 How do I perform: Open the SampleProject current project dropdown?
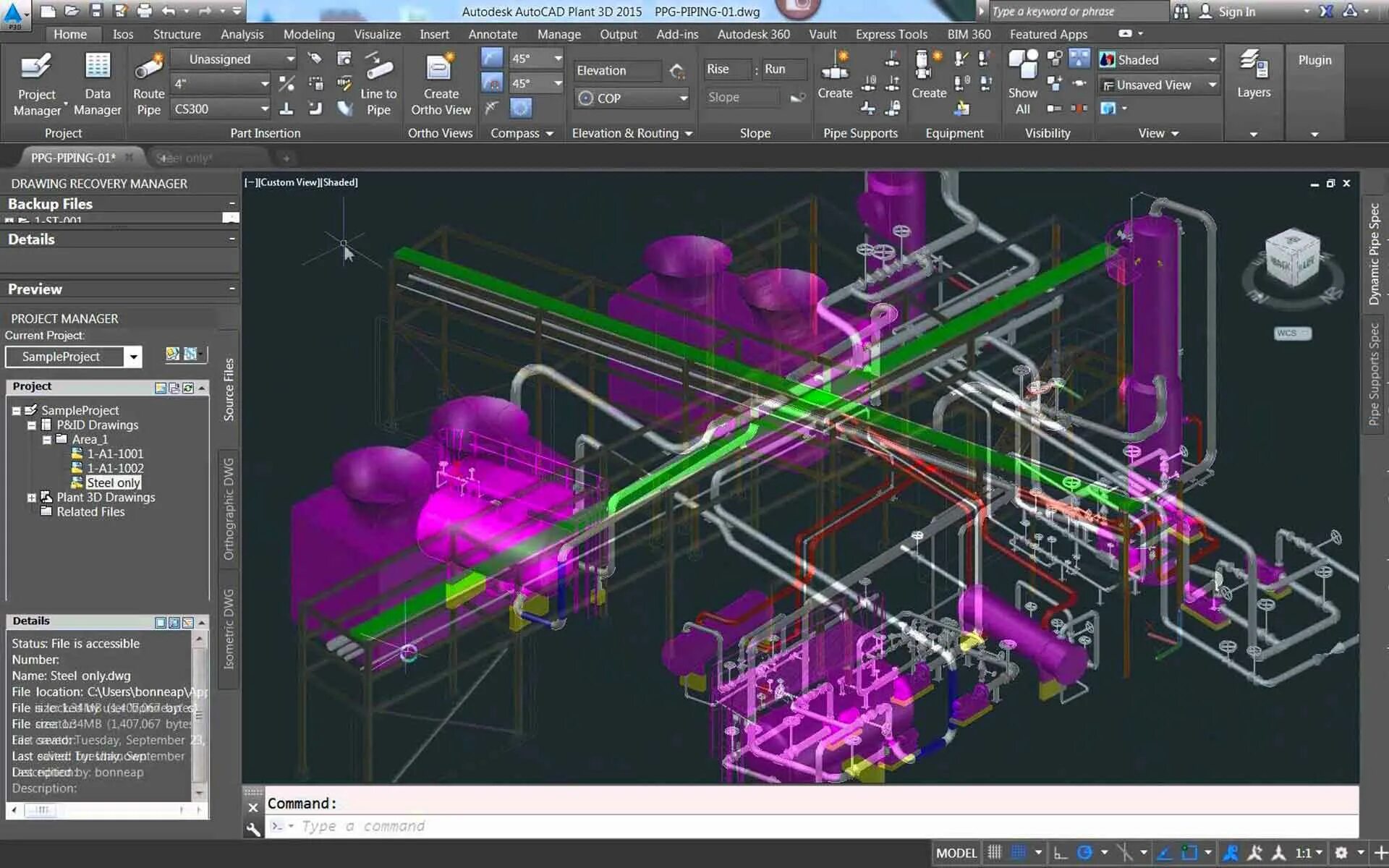pos(133,357)
